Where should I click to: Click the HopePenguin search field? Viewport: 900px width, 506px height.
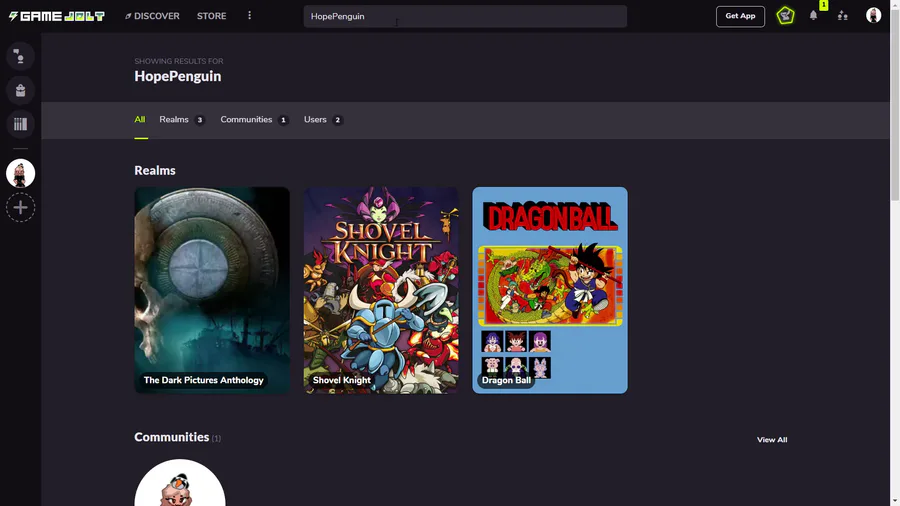[465, 16]
